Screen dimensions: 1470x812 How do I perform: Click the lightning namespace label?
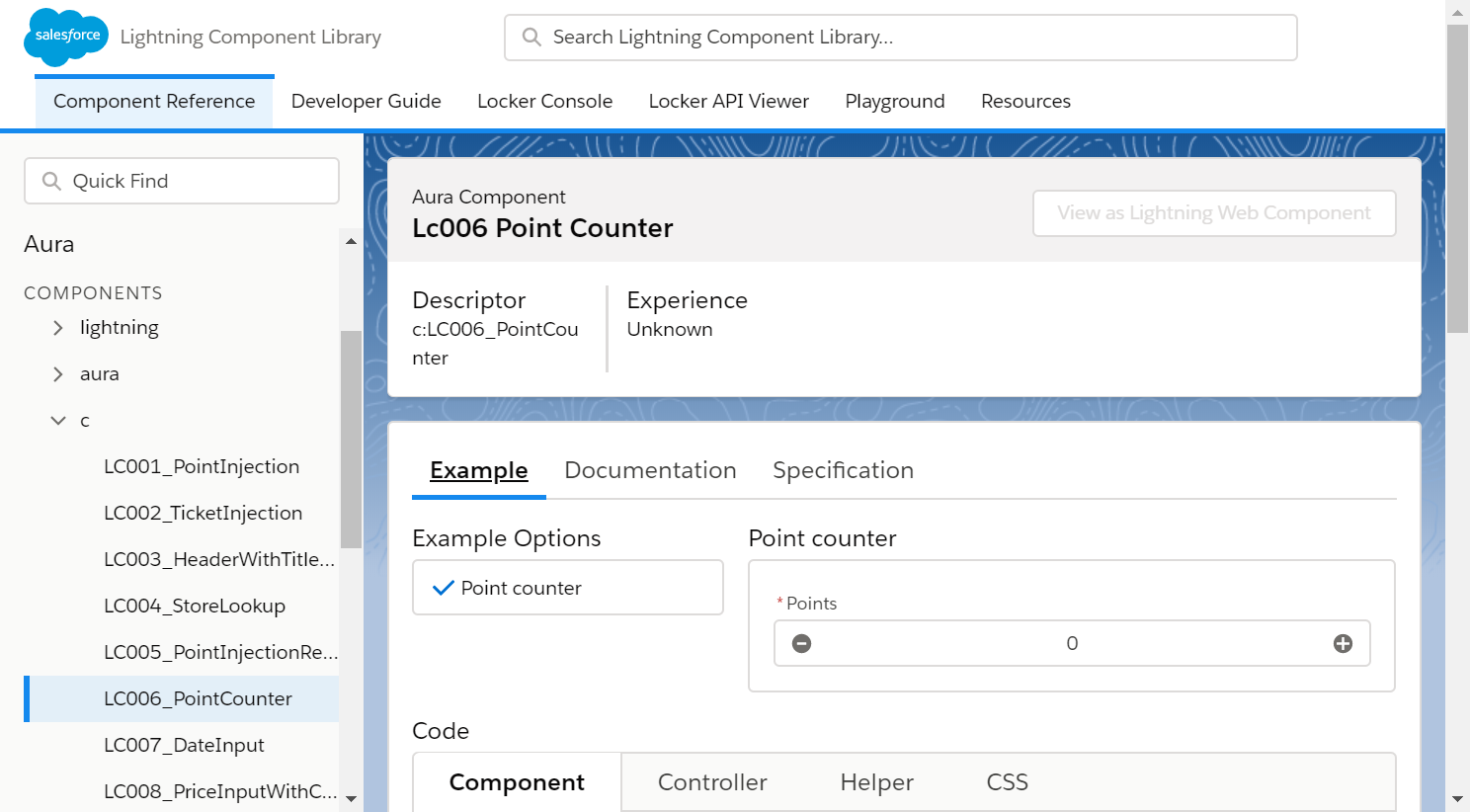click(120, 328)
